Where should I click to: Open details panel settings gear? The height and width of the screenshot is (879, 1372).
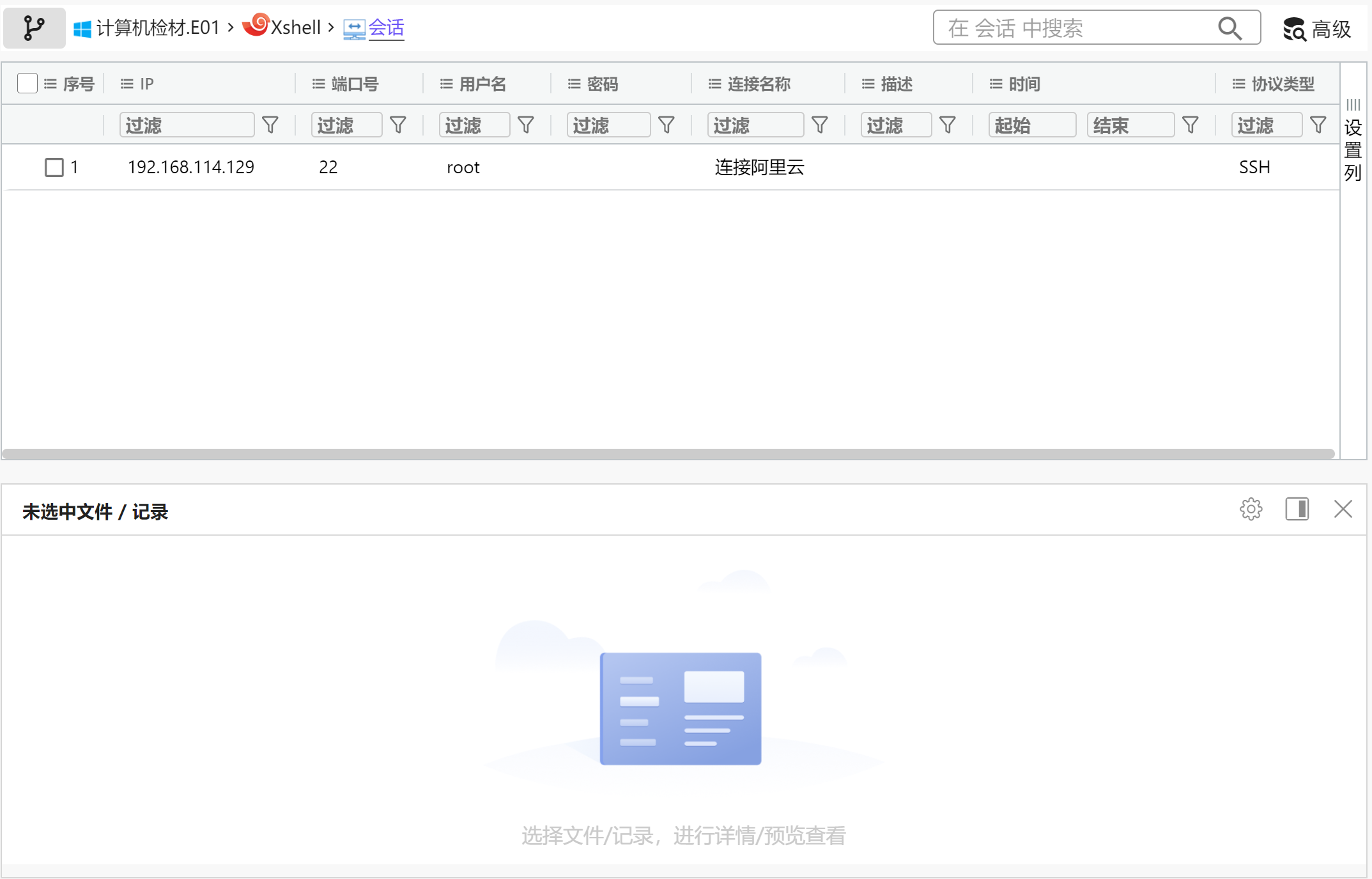(x=1251, y=510)
